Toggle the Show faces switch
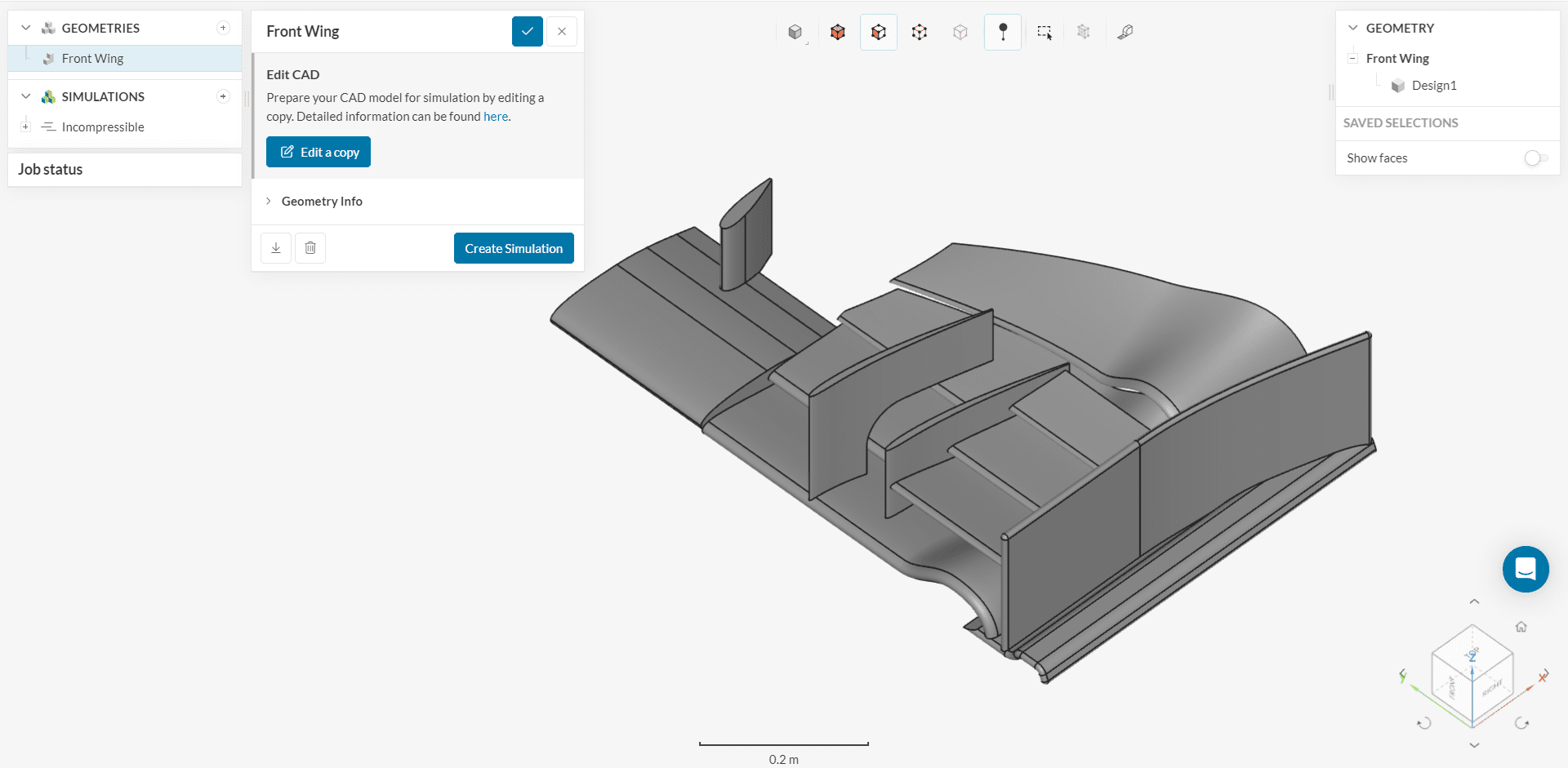Screen dimensions: 1568x768 point(1535,158)
